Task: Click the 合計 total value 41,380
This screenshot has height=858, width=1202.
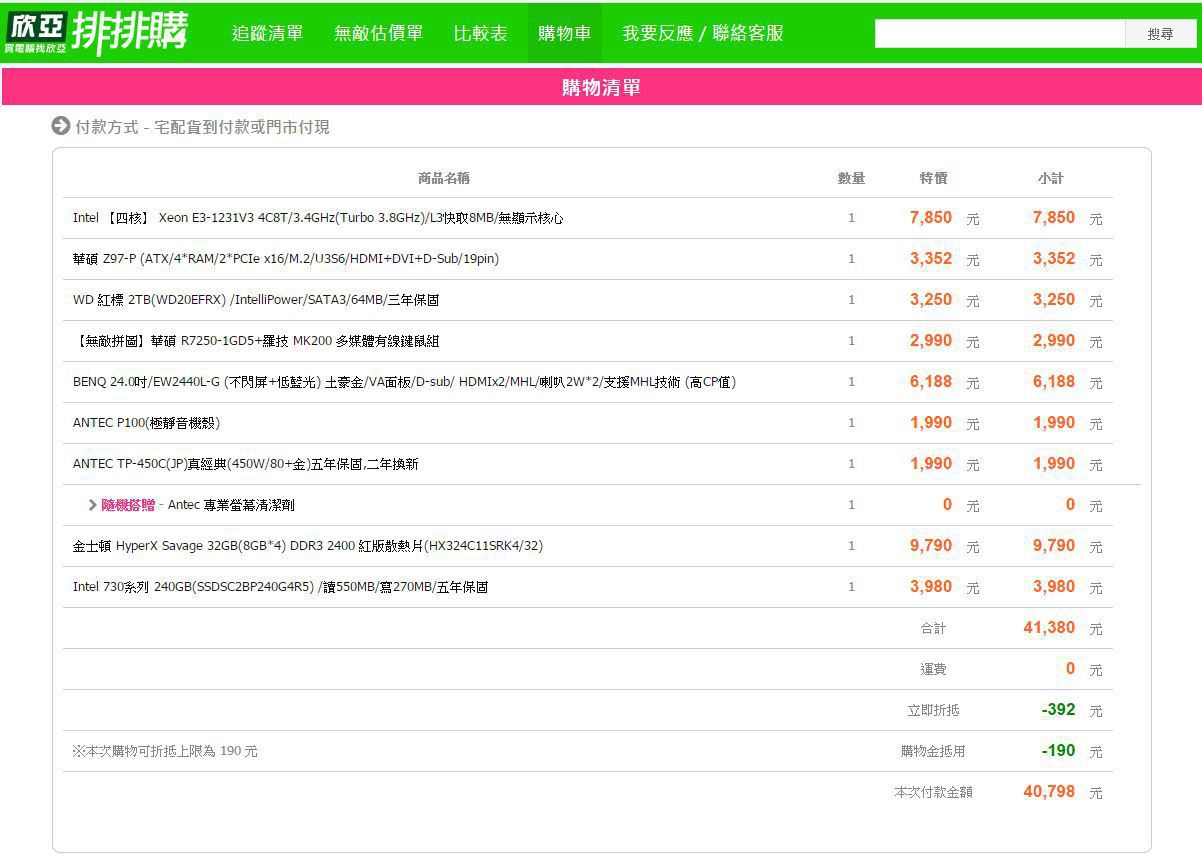Action: 1049,627
